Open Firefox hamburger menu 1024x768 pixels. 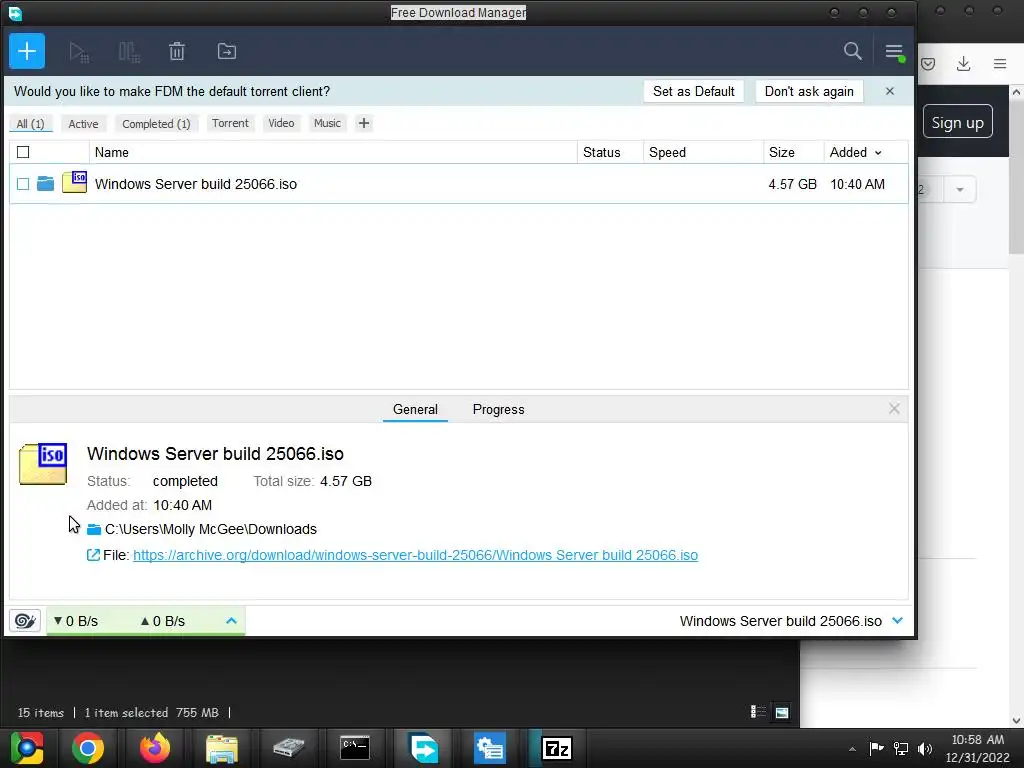(x=1000, y=63)
